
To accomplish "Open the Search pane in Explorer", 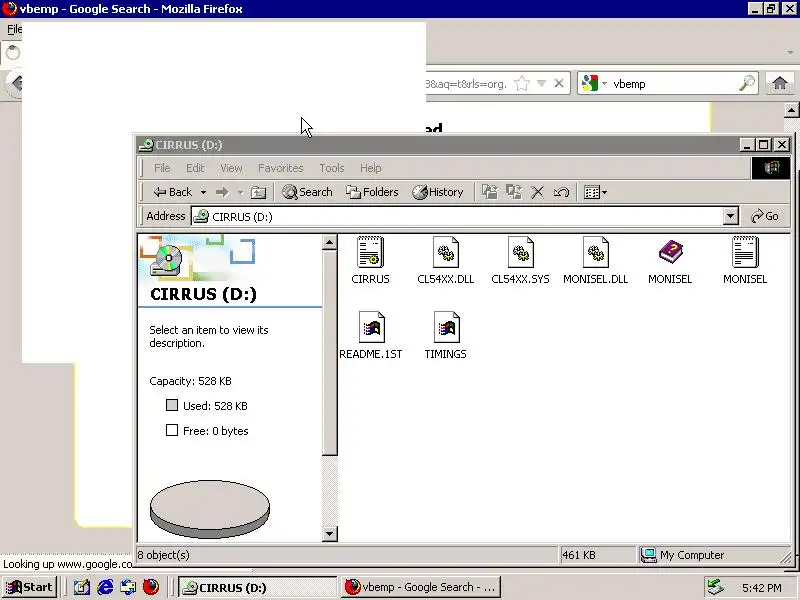I will coord(307,192).
